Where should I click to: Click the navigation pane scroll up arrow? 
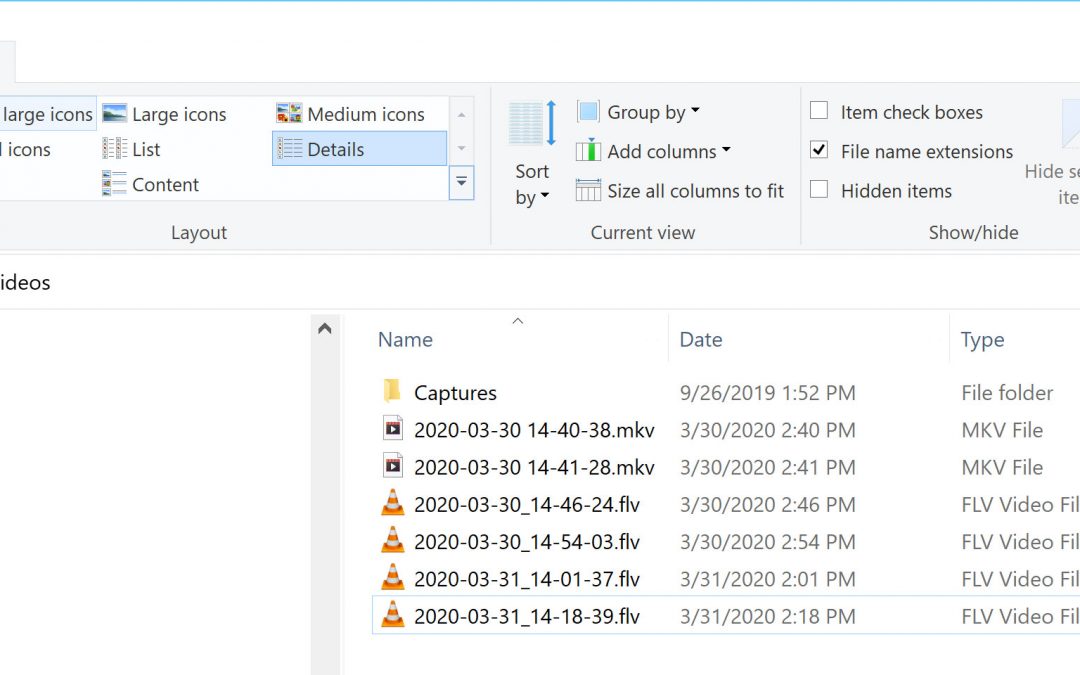pos(324,328)
